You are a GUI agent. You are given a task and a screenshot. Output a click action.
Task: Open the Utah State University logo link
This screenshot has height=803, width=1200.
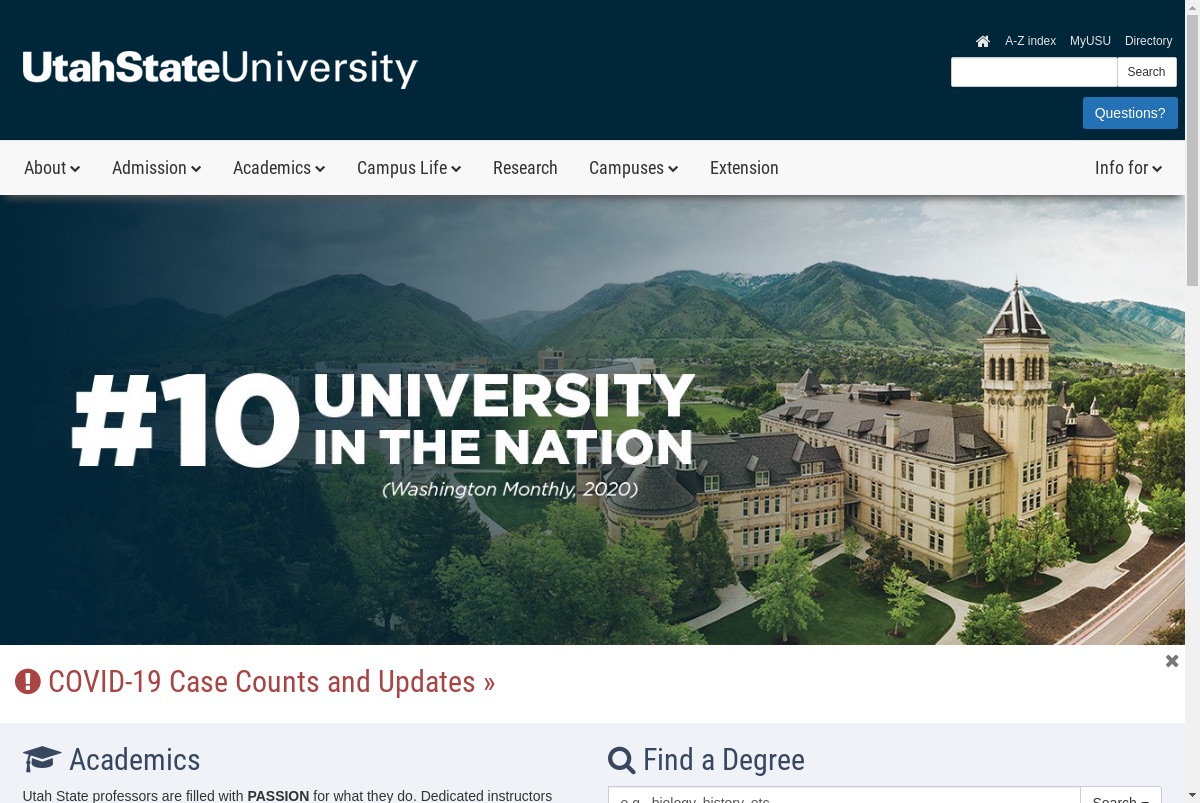(x=220, y=68)
